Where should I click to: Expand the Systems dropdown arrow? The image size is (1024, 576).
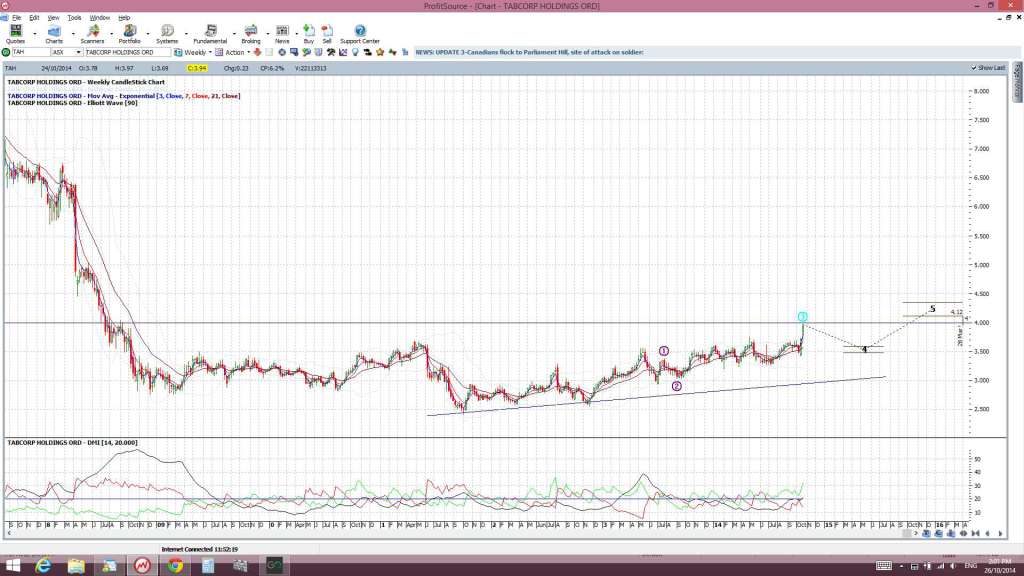(186, 34)
